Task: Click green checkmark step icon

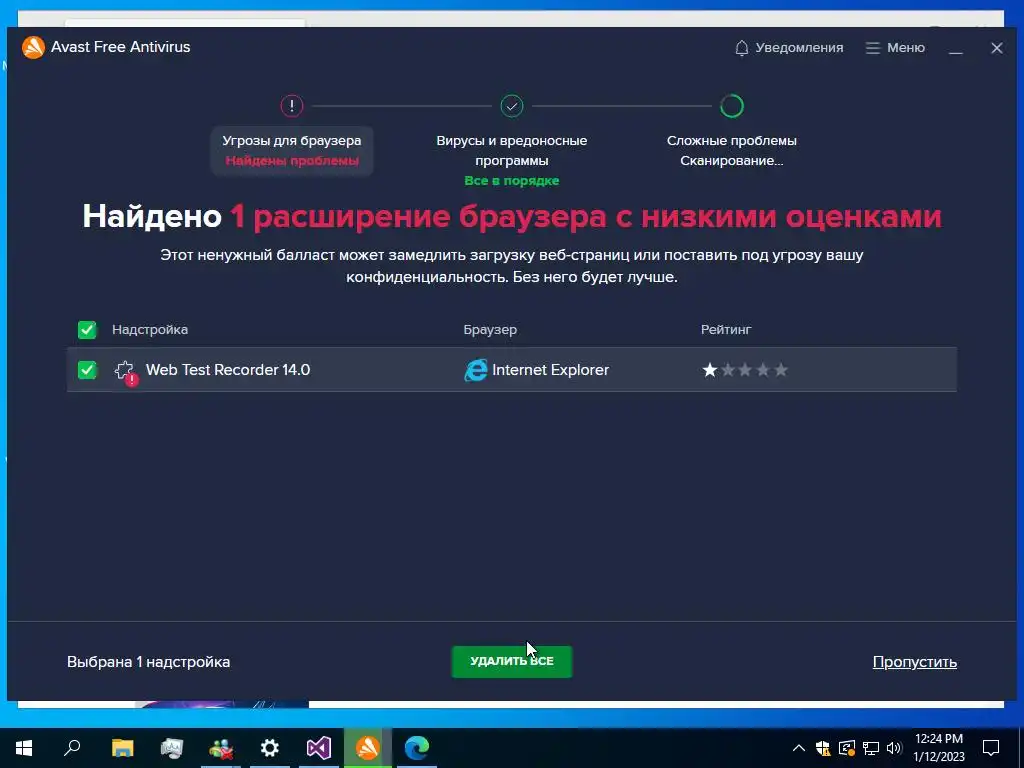Action: coord(512,106)
